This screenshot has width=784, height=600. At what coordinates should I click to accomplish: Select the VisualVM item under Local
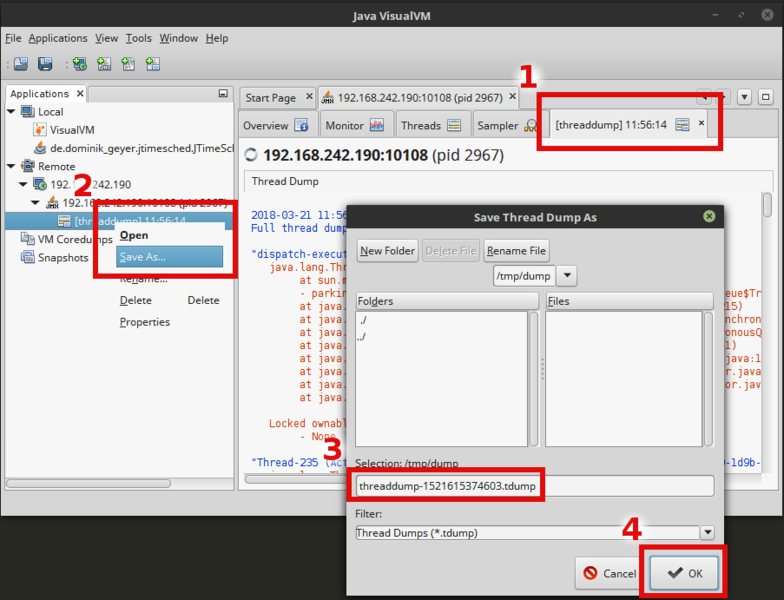pos(71,130)
